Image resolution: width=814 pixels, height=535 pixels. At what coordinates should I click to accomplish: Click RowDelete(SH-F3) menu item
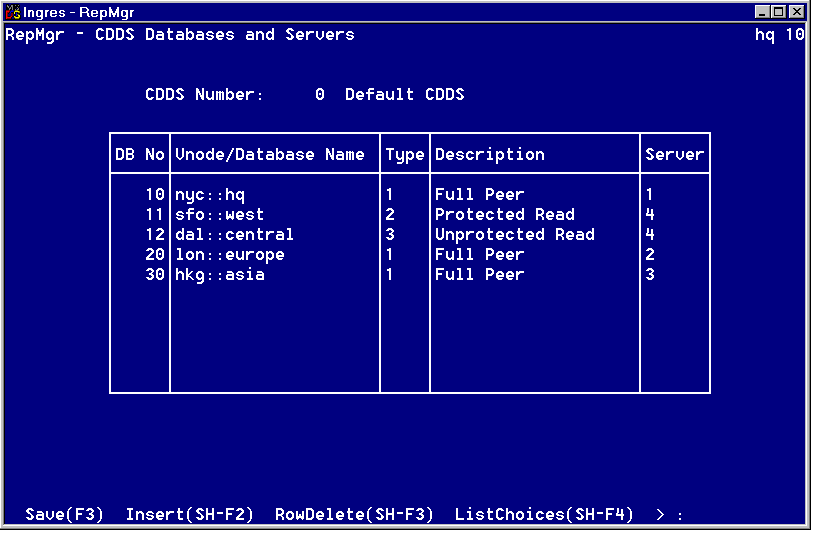(354, 514)
